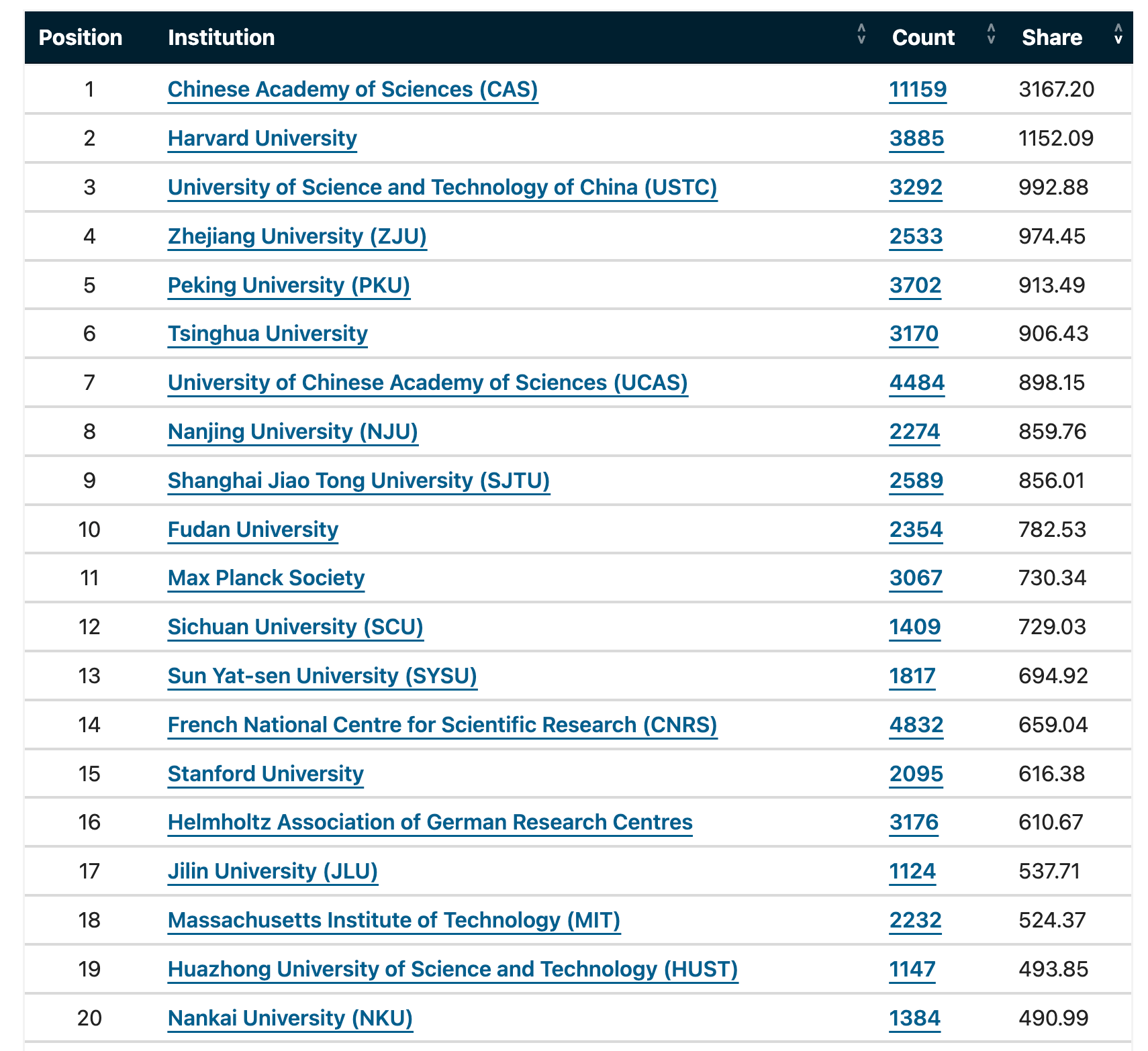Screen dimensions: 1148x1051
Task: Open University of Science and Technology of China link
Action: click(x=442, y=187)
